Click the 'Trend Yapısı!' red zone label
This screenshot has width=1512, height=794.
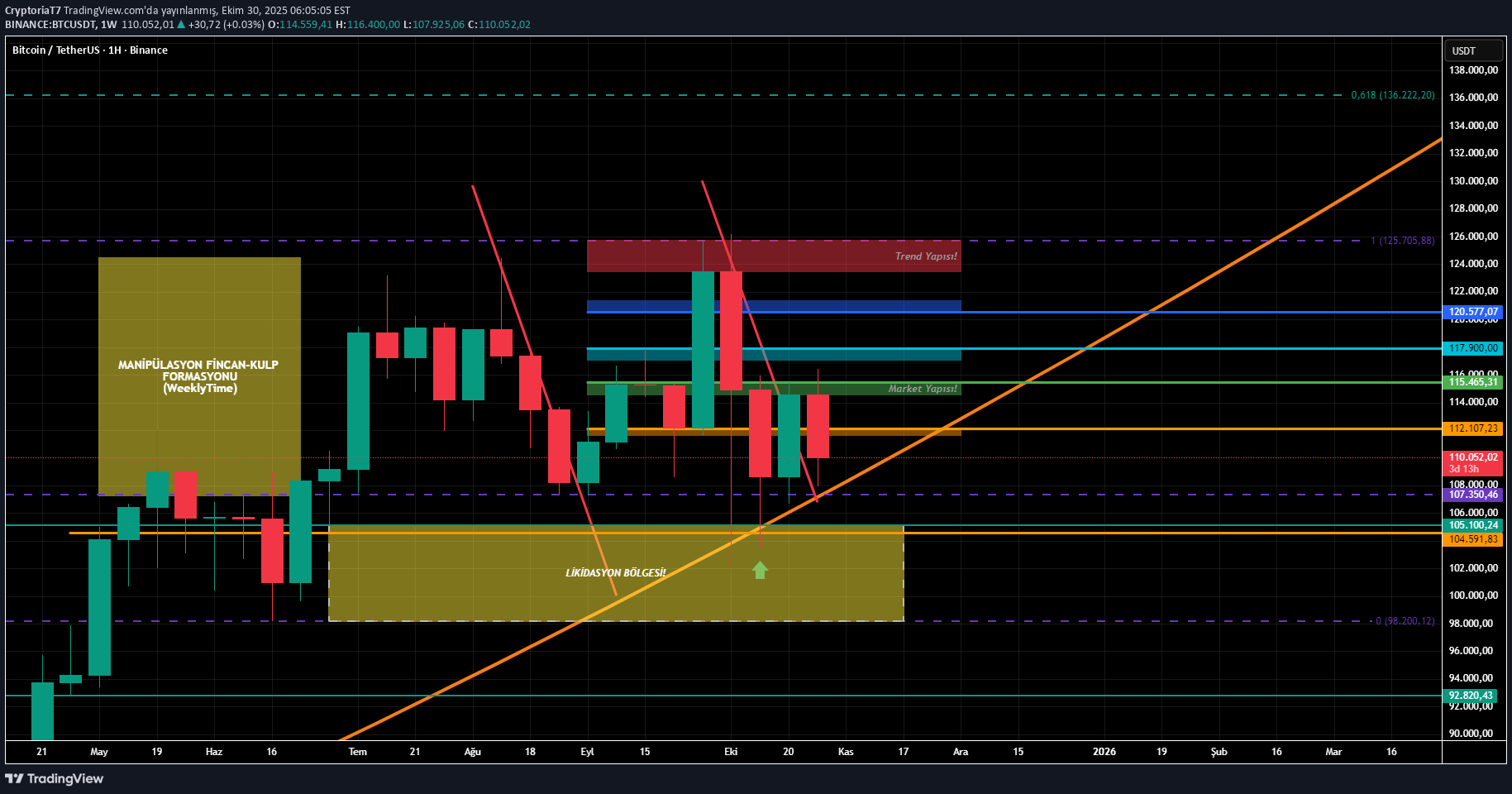[x=925, y=256]
